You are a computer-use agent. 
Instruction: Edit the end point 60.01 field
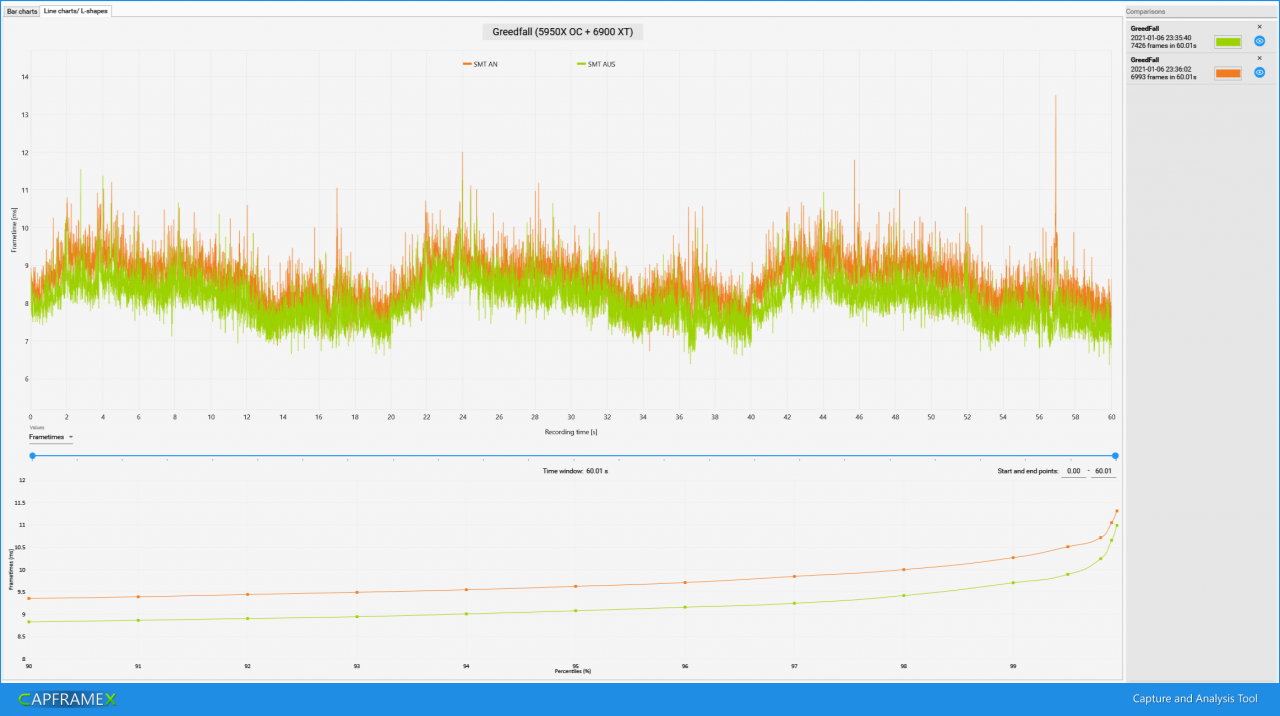pos(1103,471)
